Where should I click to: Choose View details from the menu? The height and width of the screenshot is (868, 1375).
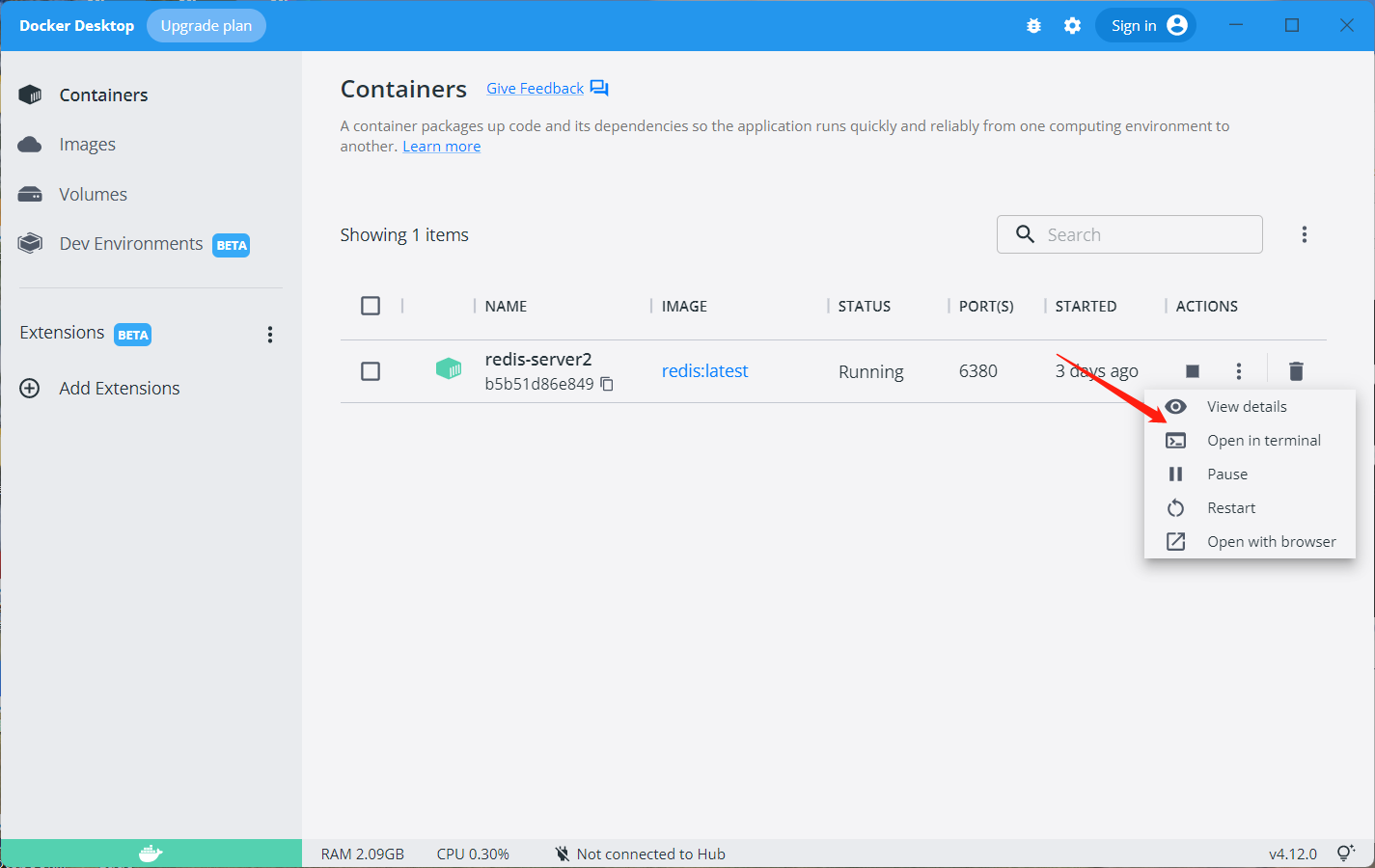[1250, 406]
